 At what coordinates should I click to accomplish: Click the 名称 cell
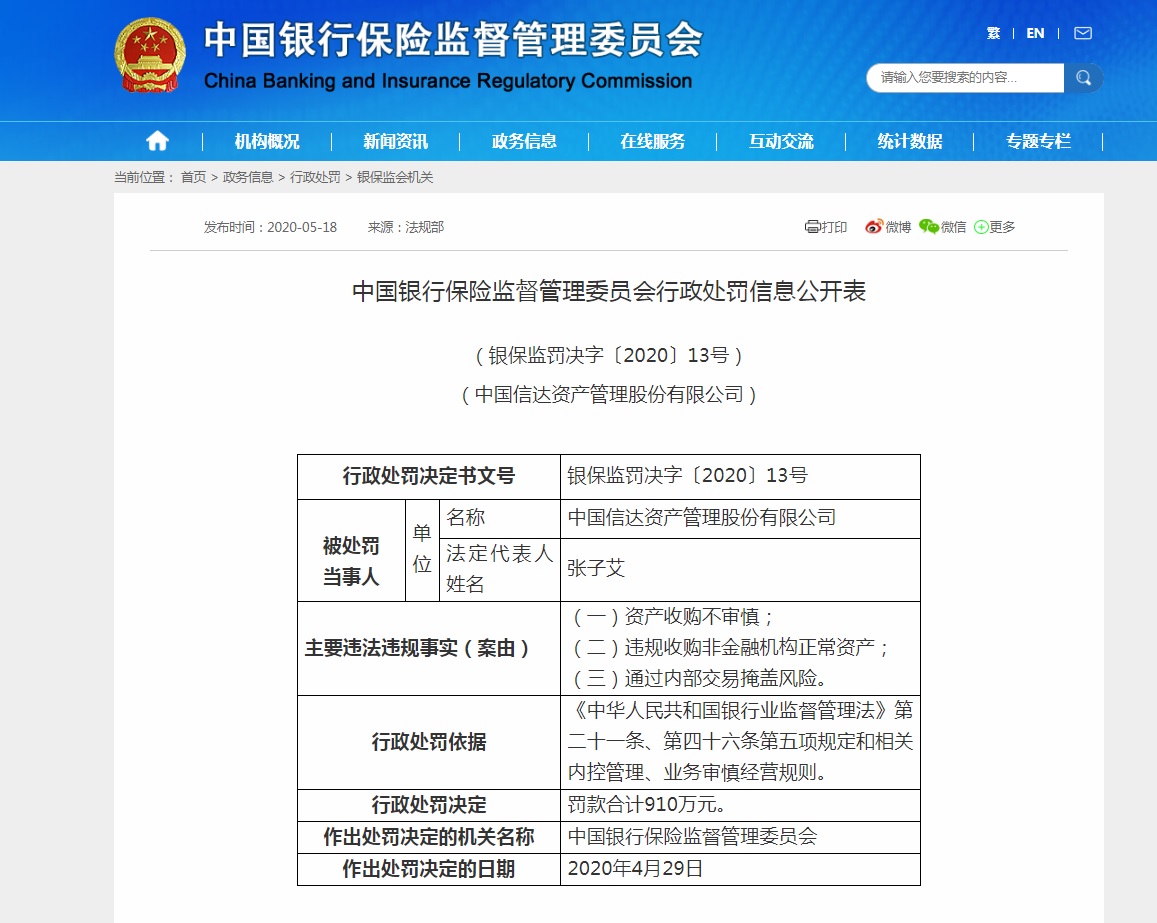(x=500, y=518)
